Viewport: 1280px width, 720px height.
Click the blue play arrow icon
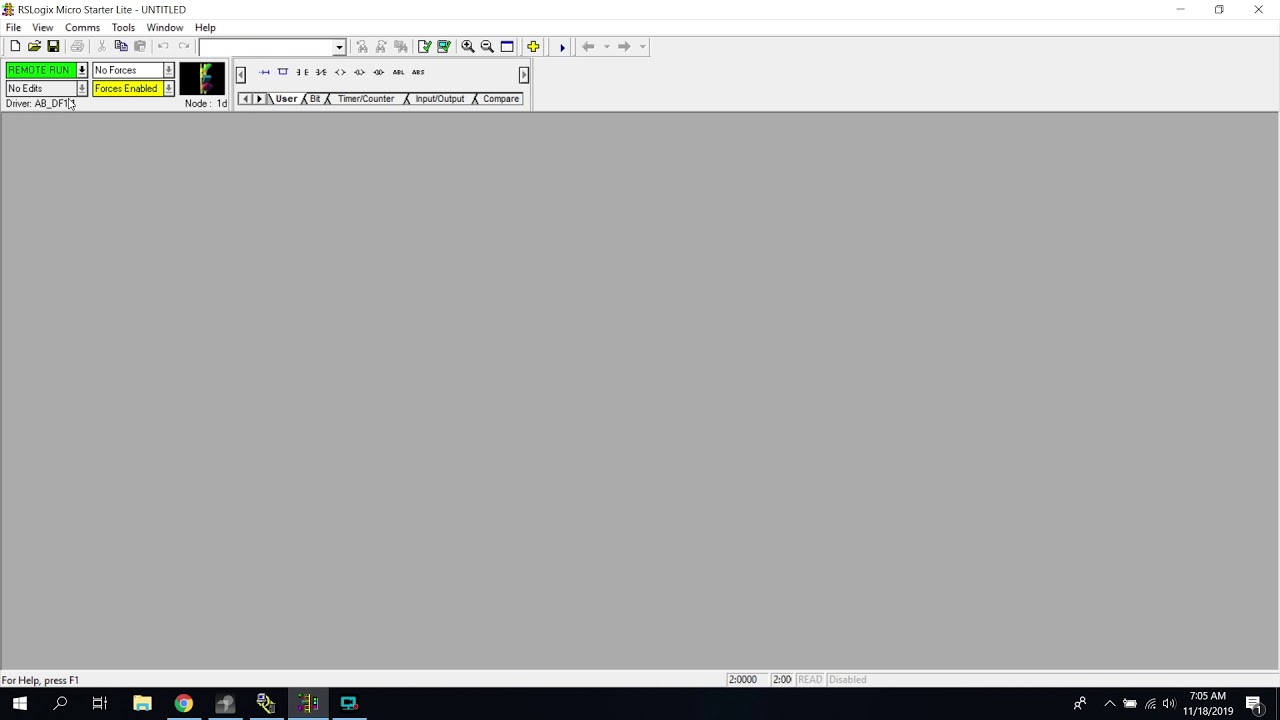562,46
